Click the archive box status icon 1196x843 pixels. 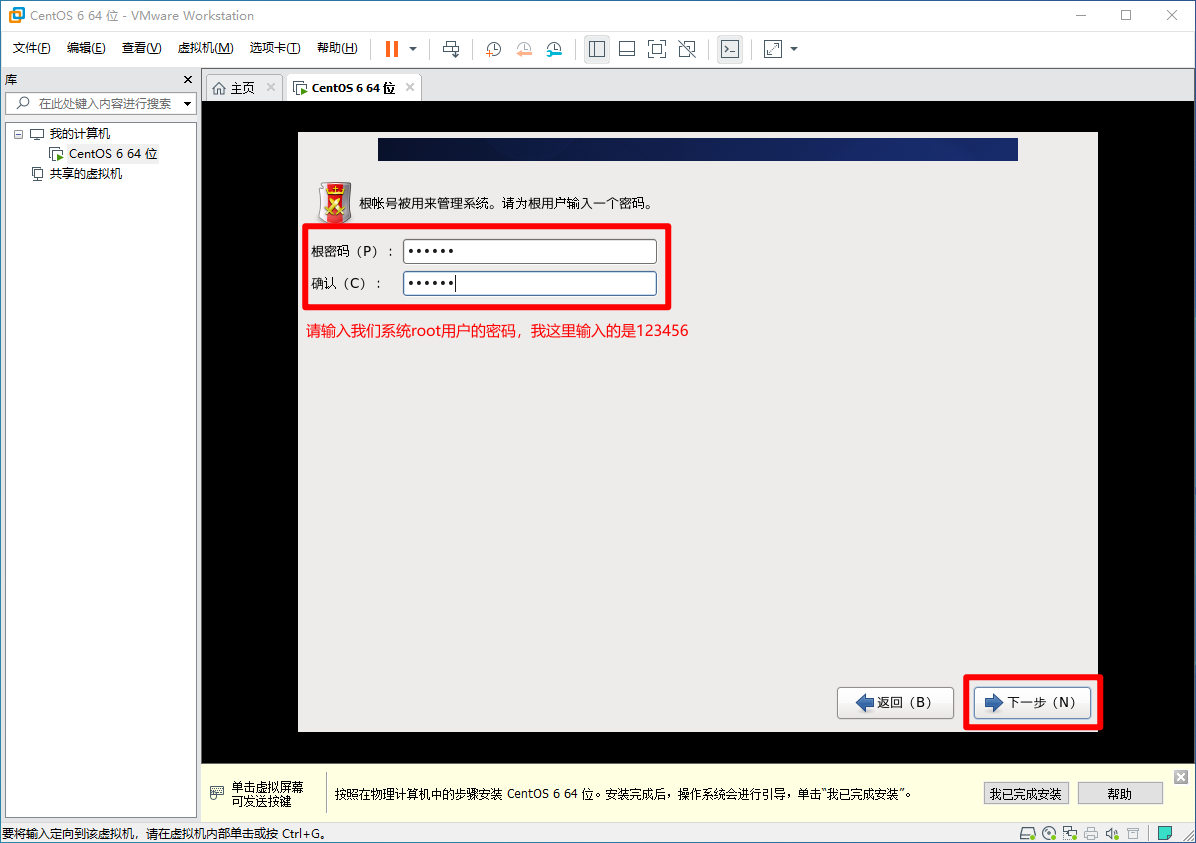[x=1133, y=833]
